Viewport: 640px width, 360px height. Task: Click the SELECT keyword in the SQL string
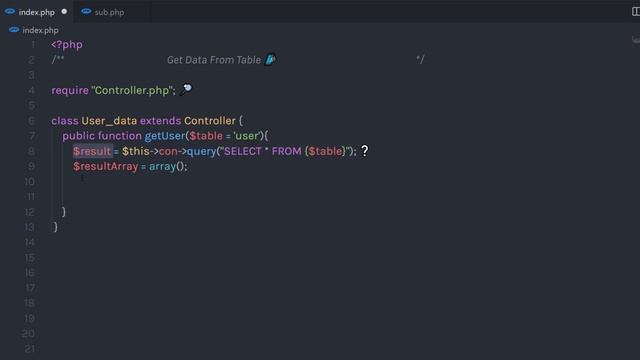(242, 151)
